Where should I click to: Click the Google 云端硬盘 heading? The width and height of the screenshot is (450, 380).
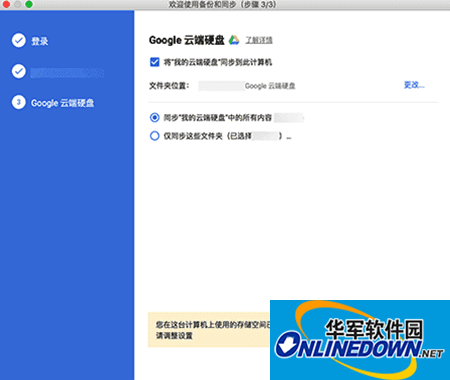(187, 40)
